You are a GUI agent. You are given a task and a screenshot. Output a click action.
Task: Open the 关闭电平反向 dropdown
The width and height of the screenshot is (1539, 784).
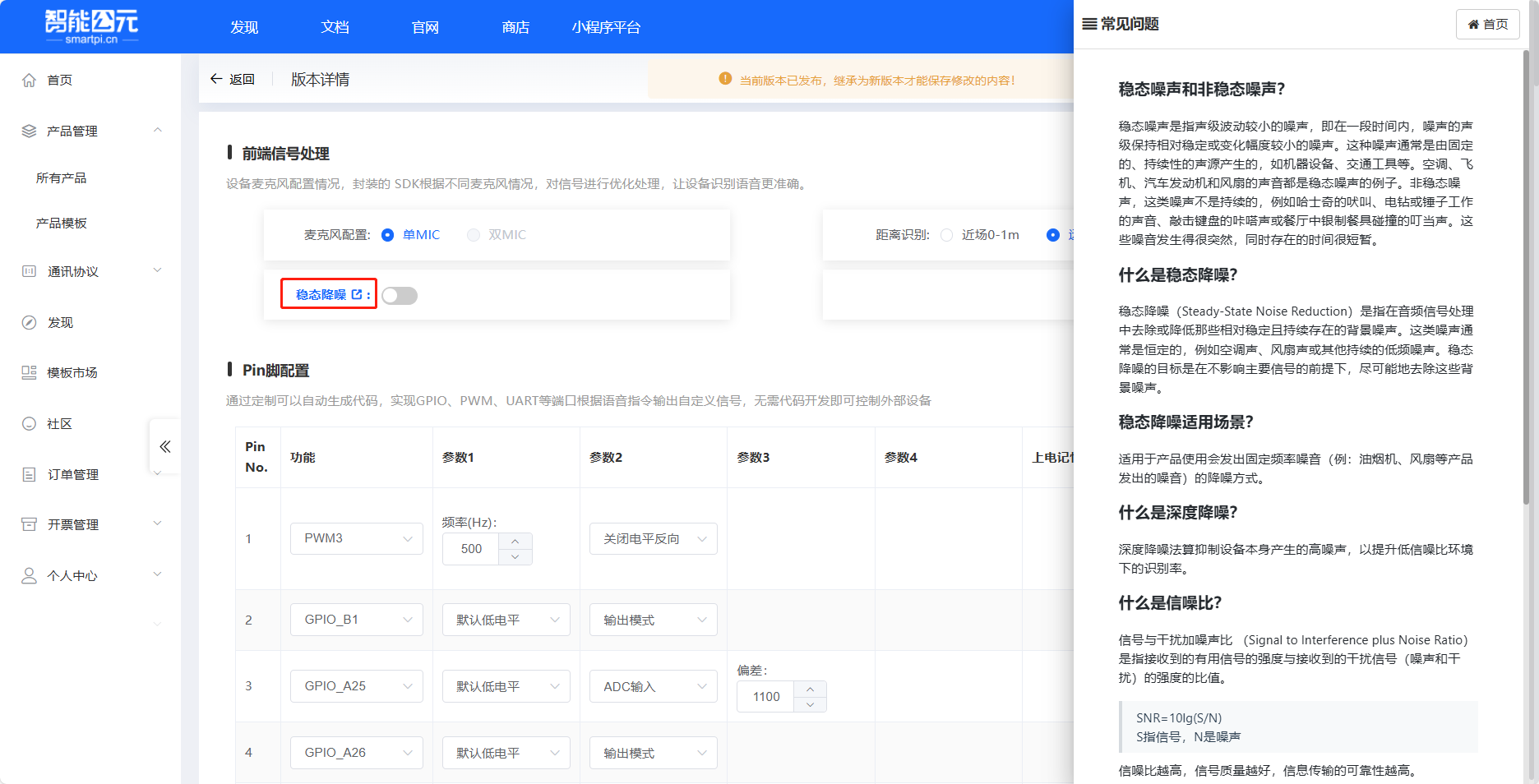(653, 538)
